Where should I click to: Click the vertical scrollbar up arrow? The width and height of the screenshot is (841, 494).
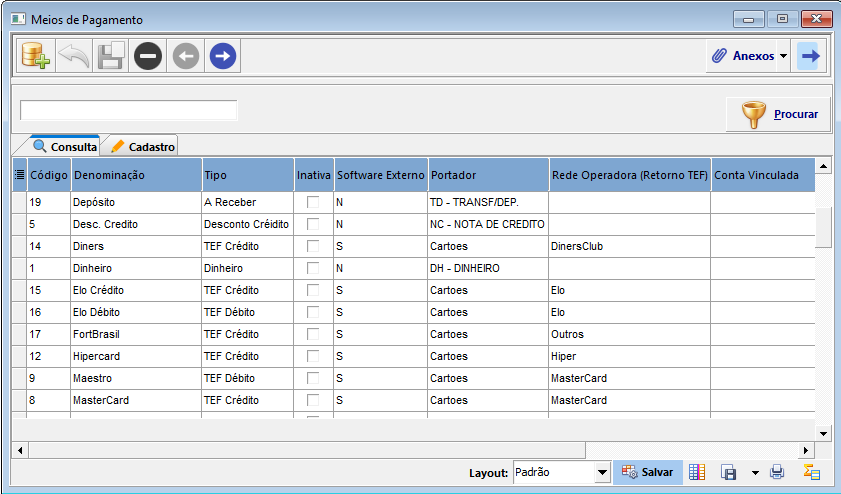[823, 166]
